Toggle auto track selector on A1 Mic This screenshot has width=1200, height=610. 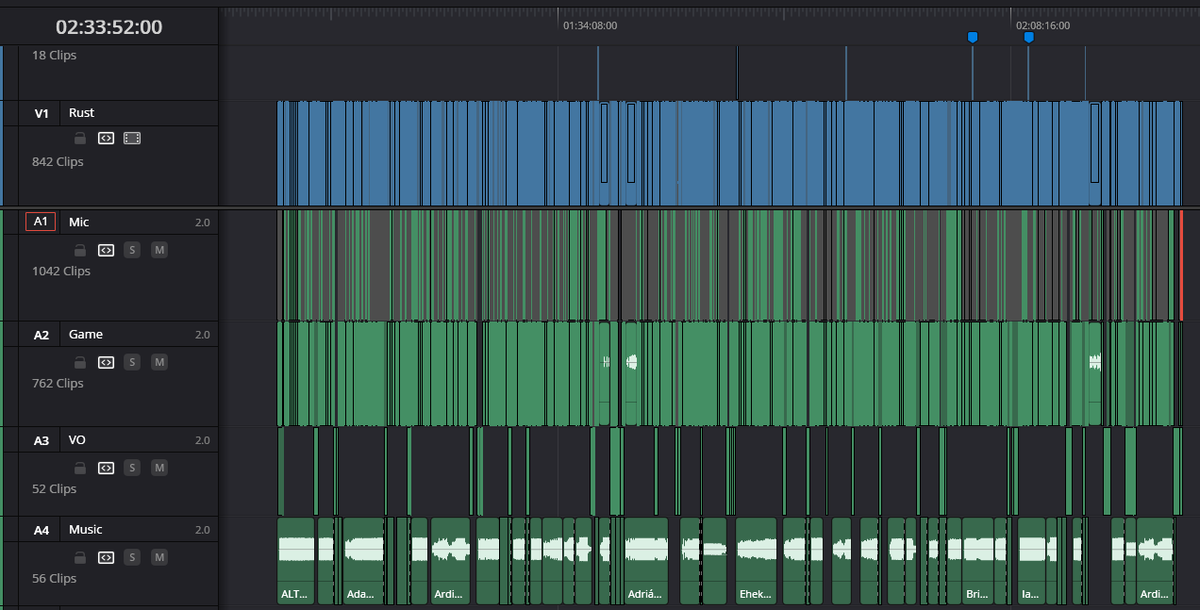coord(106,249)
